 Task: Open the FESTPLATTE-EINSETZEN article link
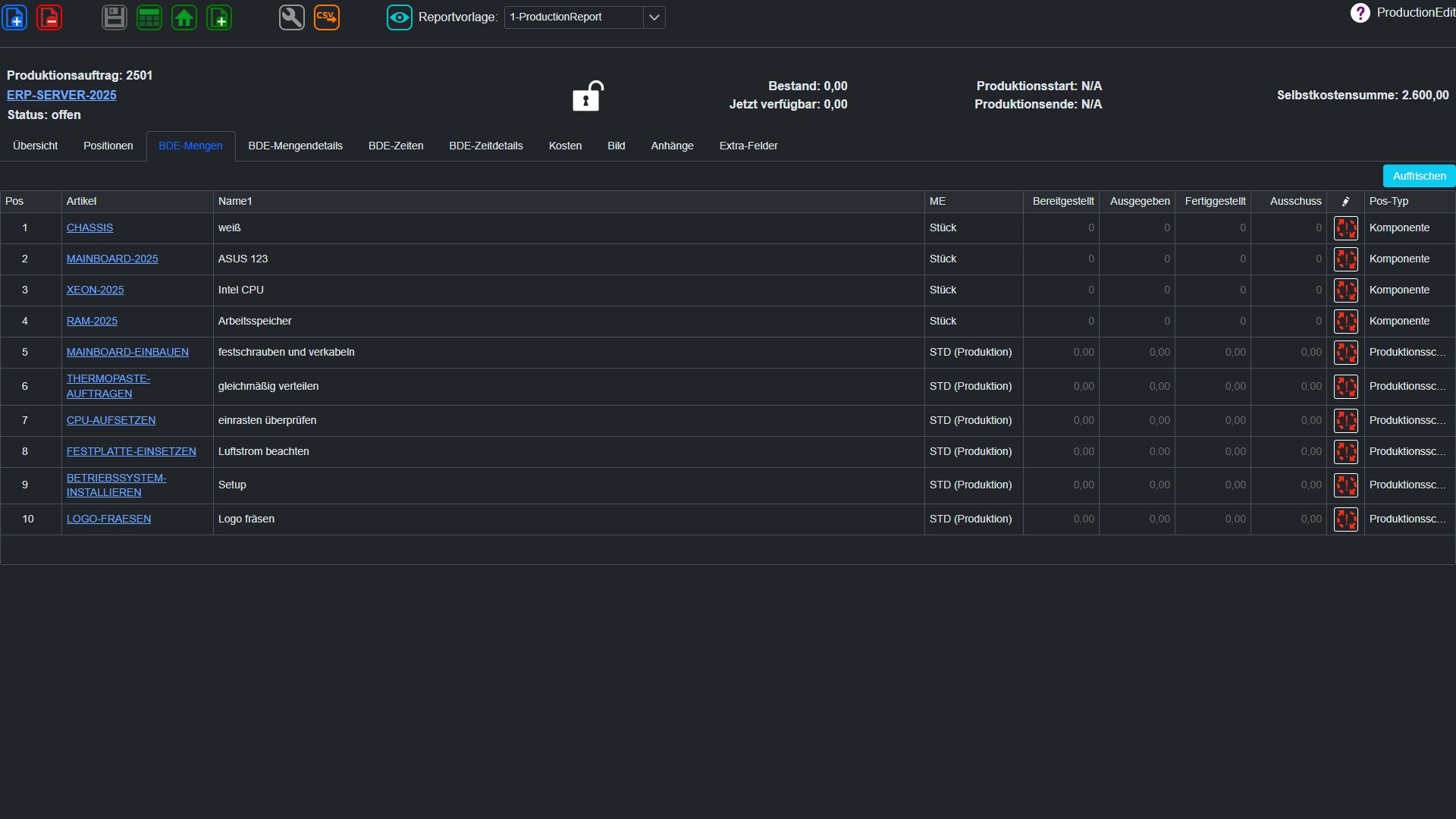pos(131,451)
